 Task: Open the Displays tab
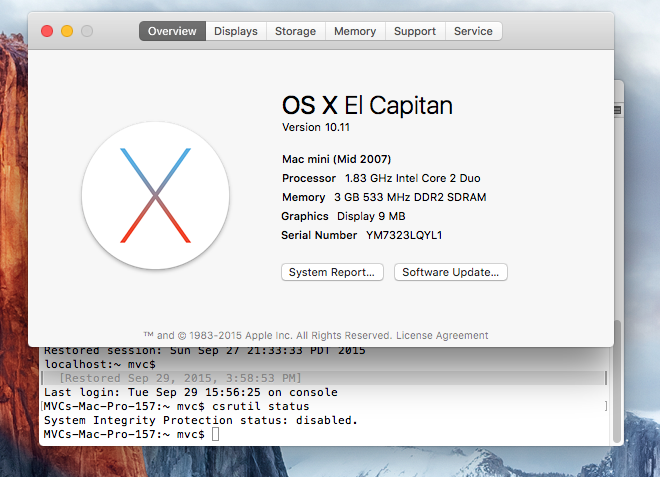[236, 31]
